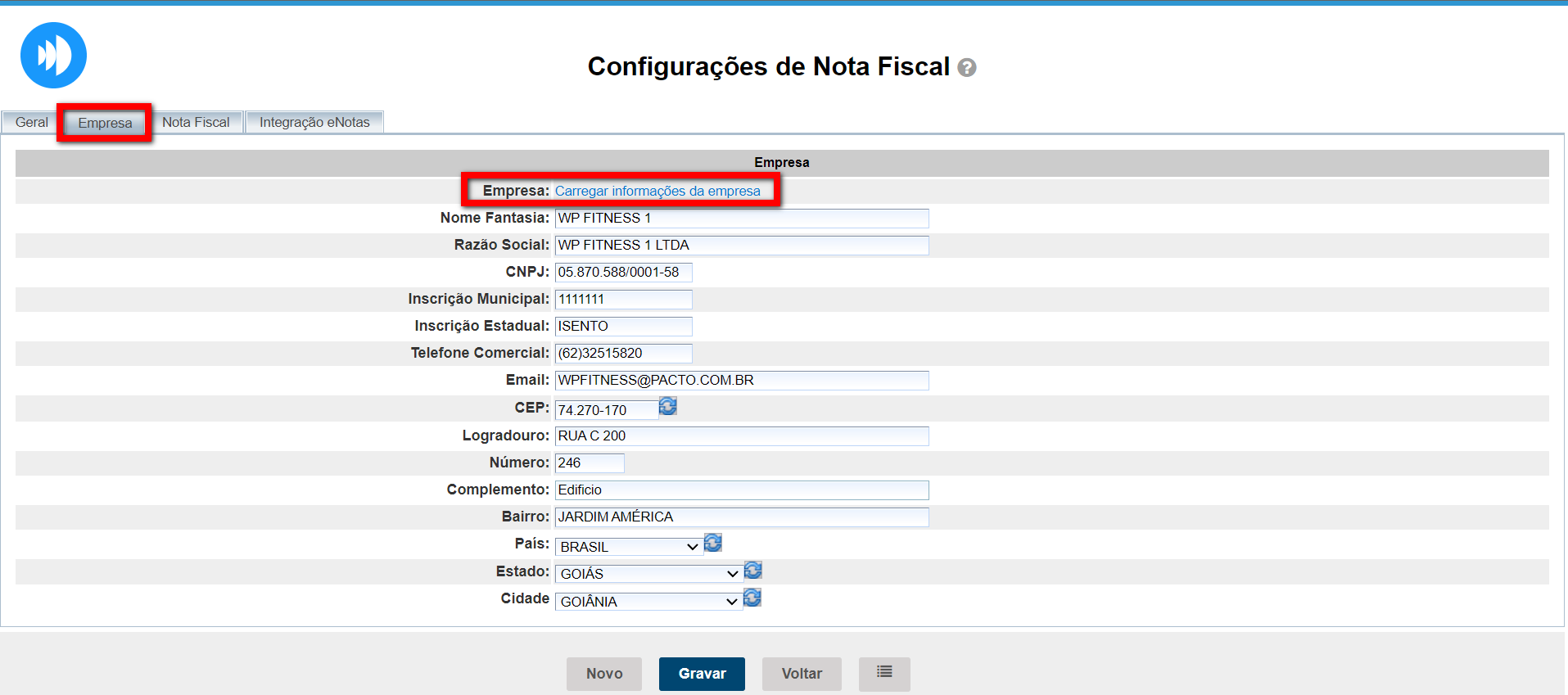Open the list view icon button

click(x=884, y=673)
